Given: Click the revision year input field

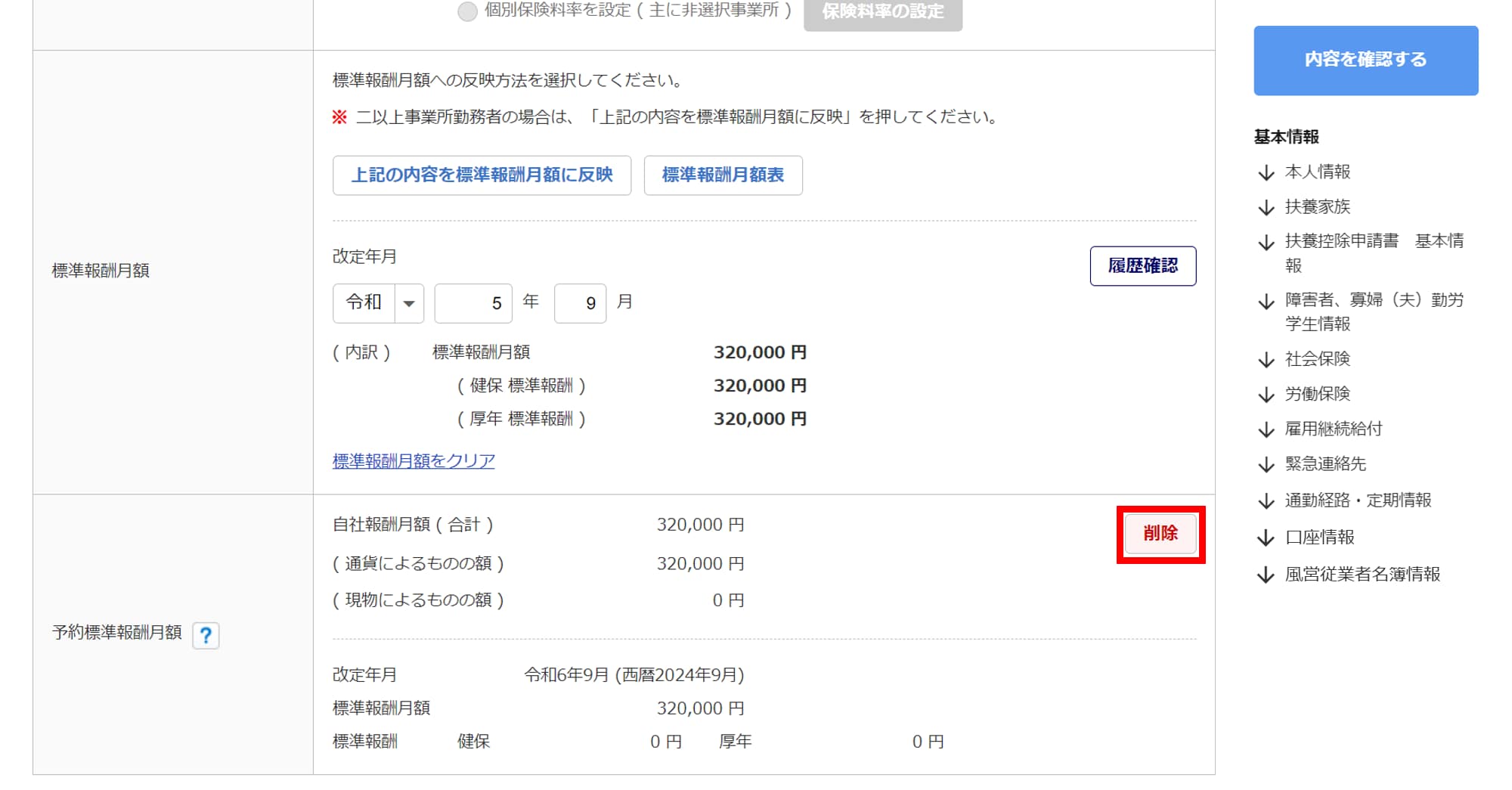Looking at the screenshot, I should 473,303.
